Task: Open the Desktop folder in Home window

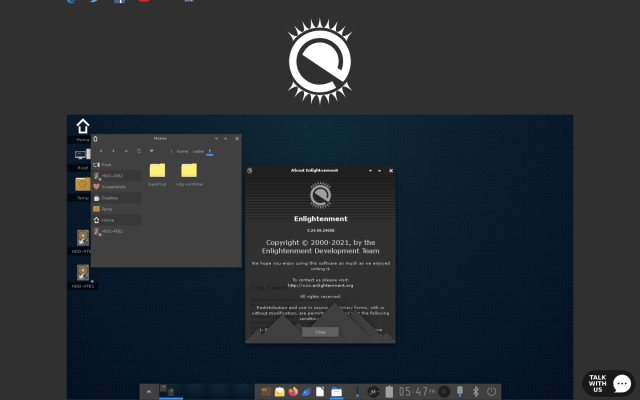Action: (x=157, y=171)
